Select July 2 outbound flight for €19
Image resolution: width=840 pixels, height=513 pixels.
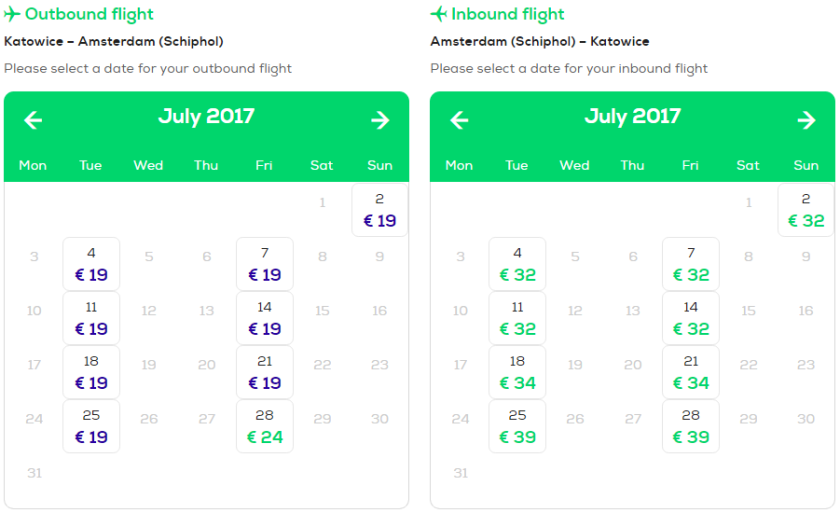[x=380, y=210]
